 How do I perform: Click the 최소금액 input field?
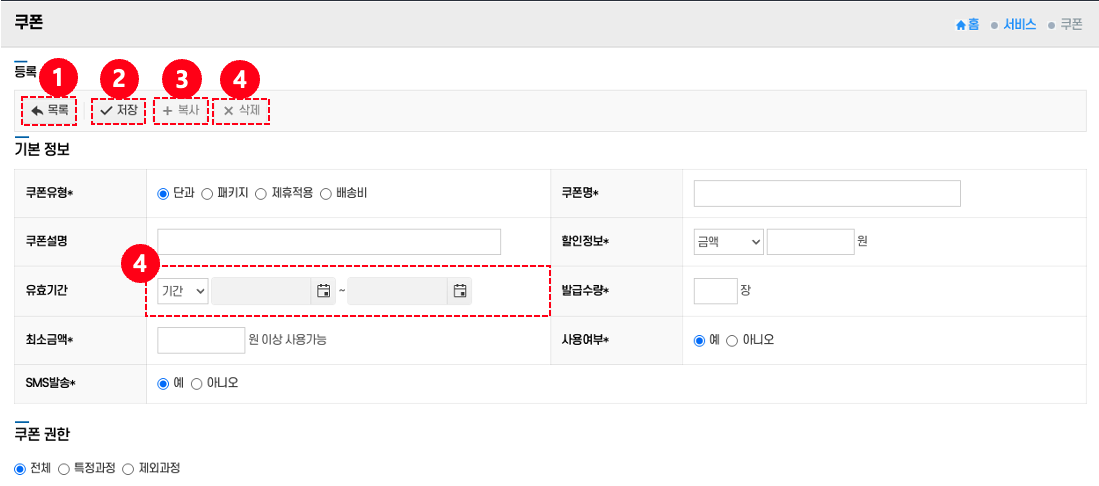[200, 340]
